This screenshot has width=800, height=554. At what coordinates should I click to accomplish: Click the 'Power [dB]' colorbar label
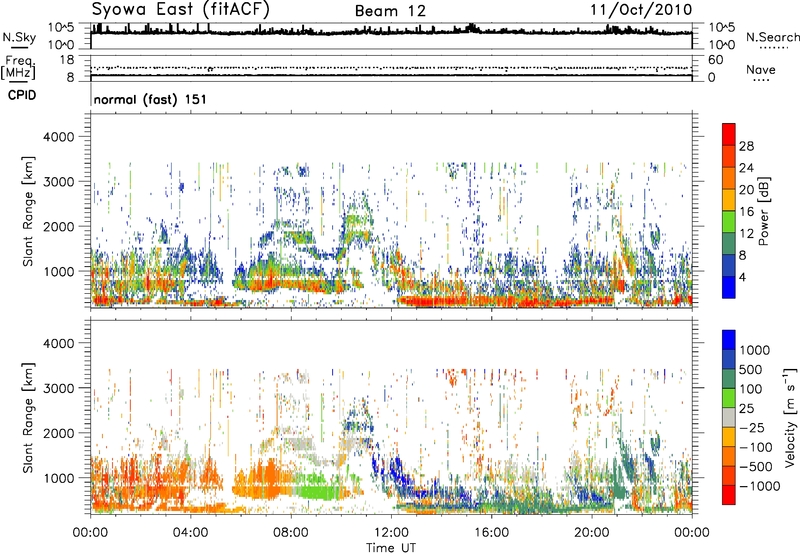point(764,211)
